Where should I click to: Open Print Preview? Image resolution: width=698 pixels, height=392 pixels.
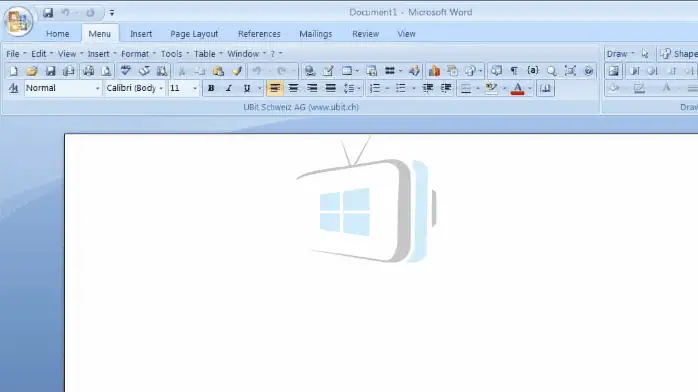point(106,71)
